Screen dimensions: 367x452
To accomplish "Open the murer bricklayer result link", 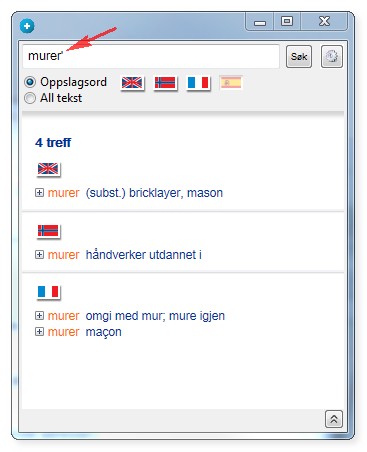I will (x=63, y=193).
